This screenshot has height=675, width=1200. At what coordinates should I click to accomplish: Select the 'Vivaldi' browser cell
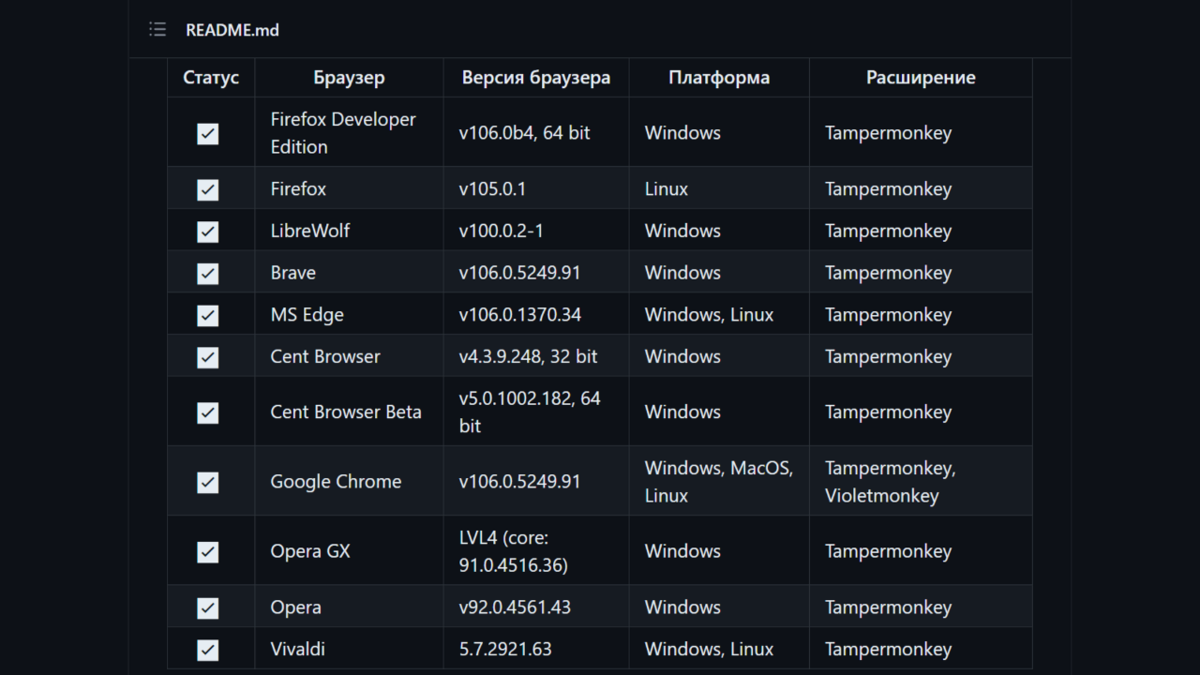tap(349, 649)
